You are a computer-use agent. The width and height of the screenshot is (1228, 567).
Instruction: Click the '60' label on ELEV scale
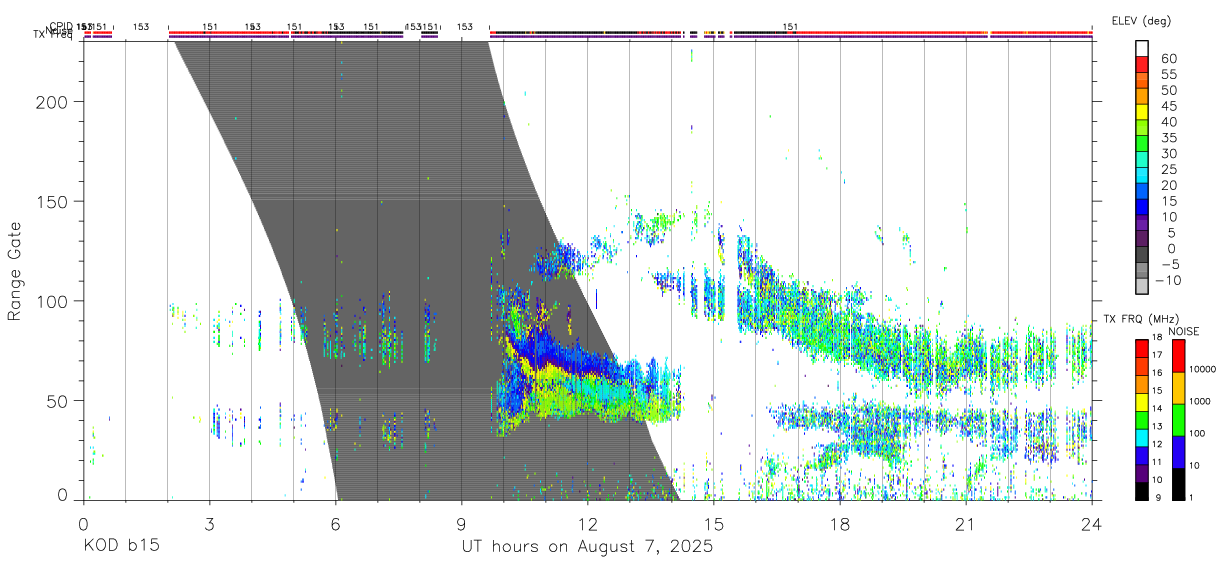pyautogui.click(x=1167, y=58)
